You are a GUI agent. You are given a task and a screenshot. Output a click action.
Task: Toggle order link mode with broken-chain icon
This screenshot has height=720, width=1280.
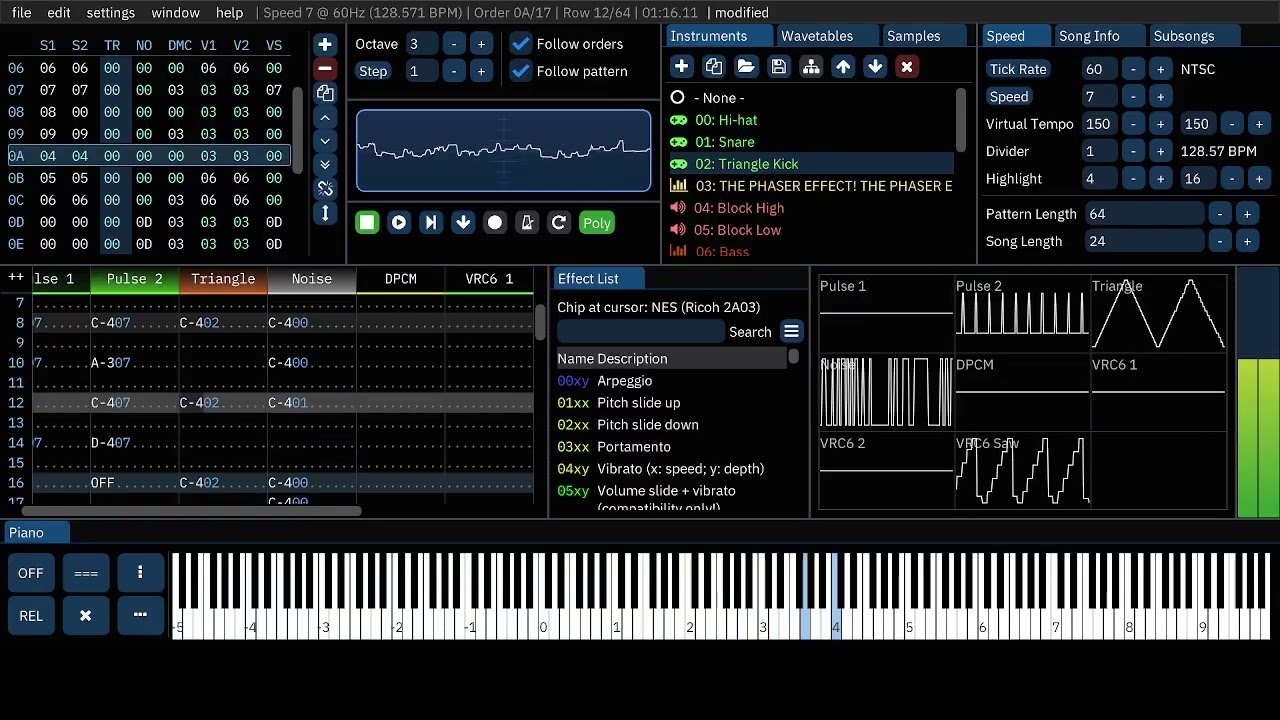(325, 189)
